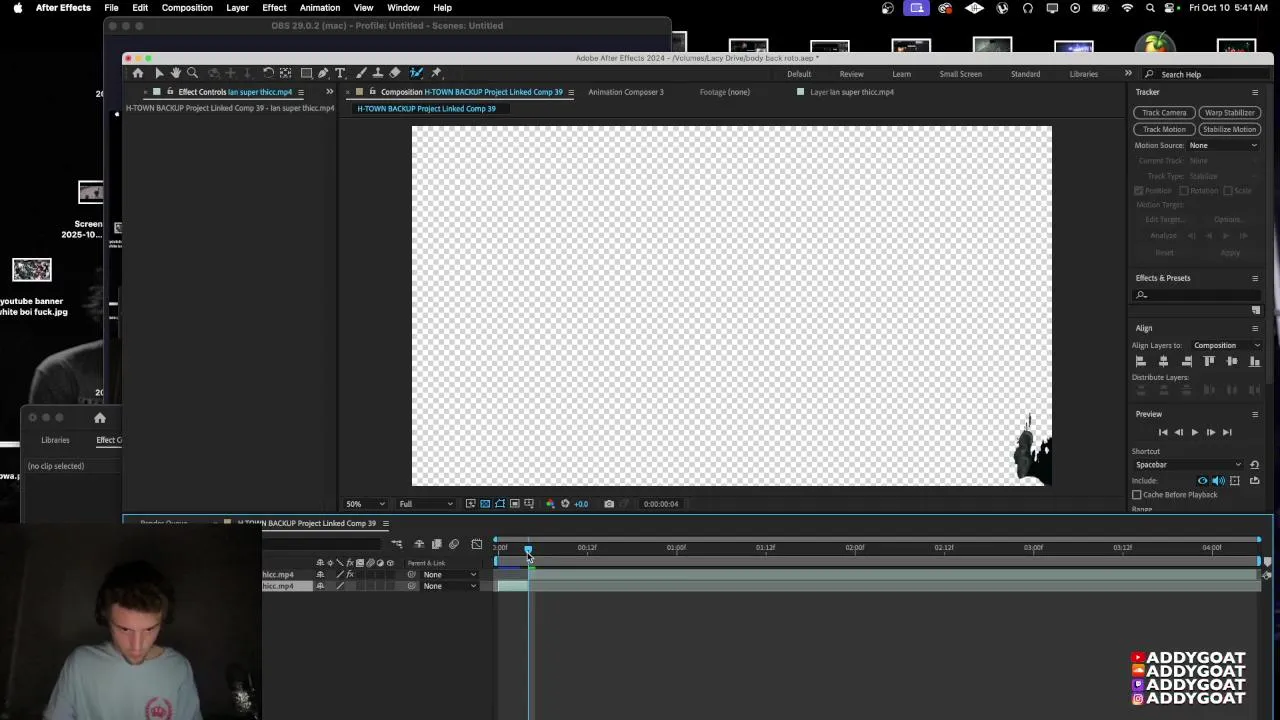Screen dimensions: 1280x720
Task: Click the motion blur enable icon
Action: 454,544
